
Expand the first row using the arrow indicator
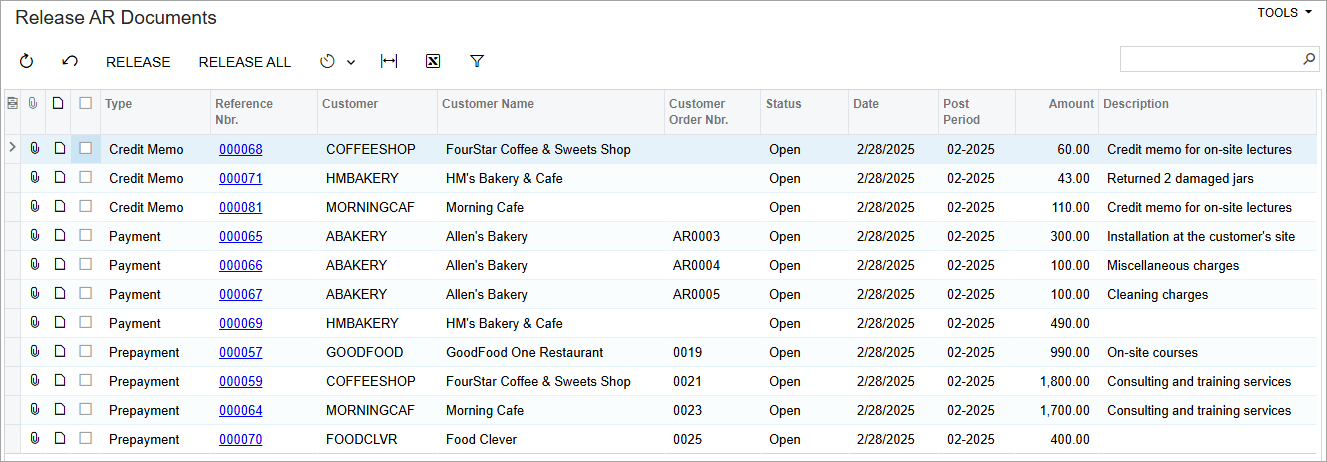pos(12,148)
